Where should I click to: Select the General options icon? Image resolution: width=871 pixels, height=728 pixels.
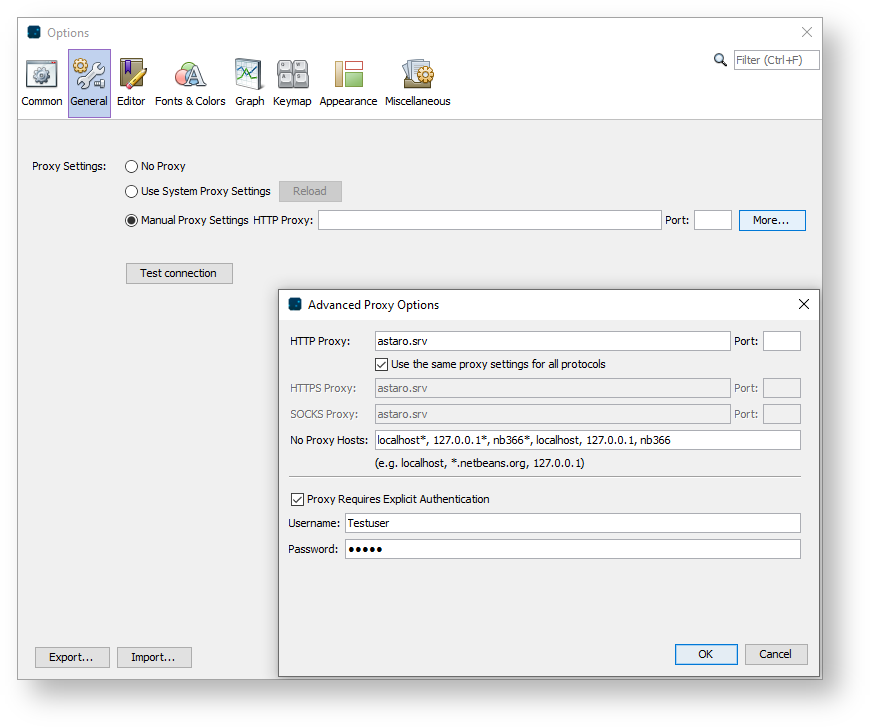89,83
